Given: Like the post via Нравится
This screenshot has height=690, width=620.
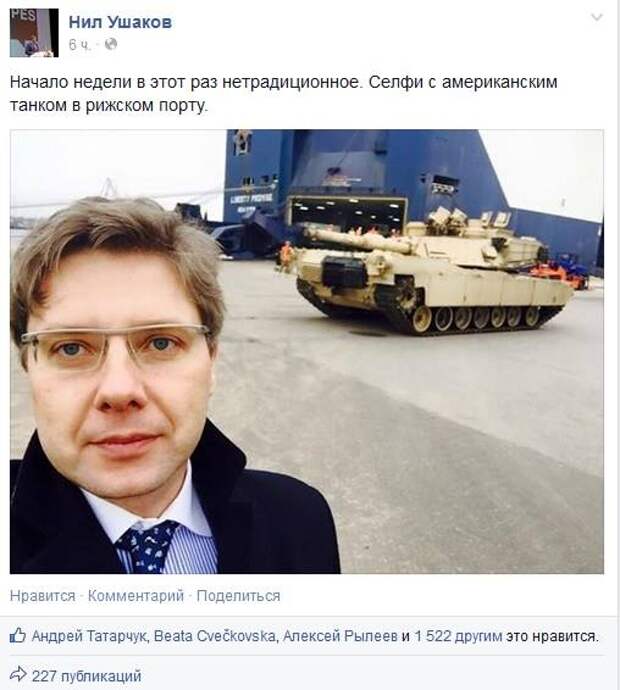Looking at the screenshot, I should point(43,596).
